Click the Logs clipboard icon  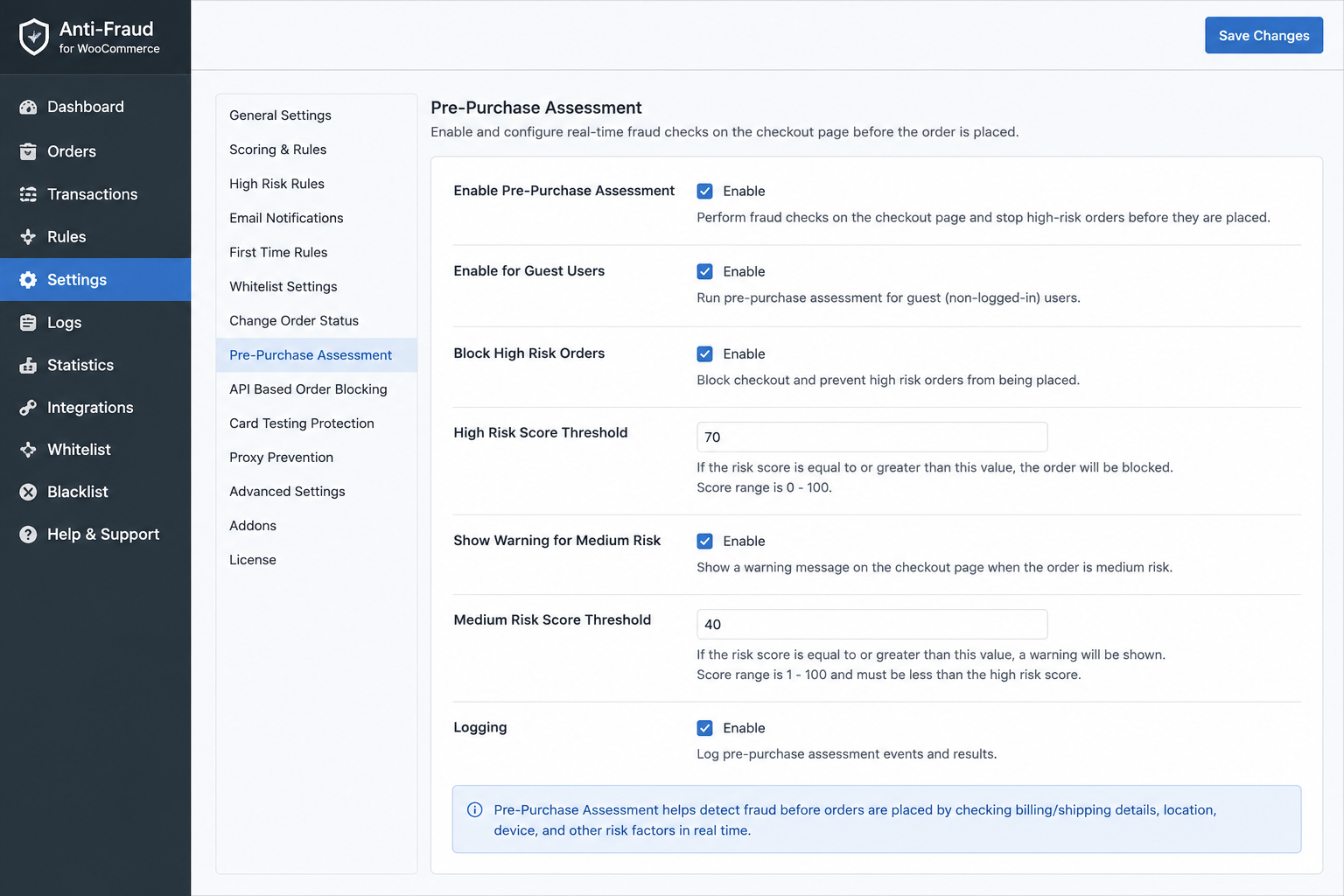[28, 323]
